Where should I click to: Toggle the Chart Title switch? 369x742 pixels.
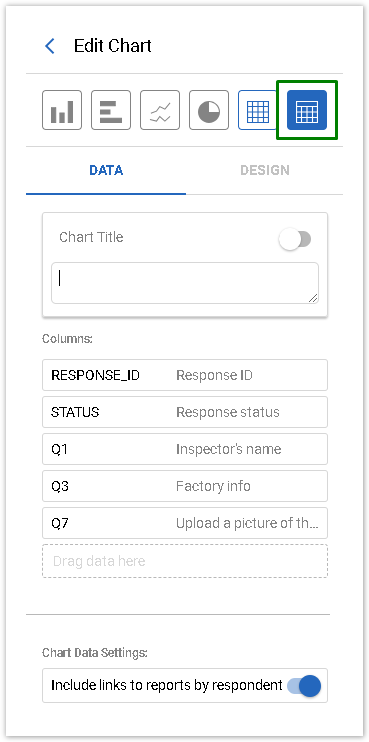pos(295,239)
